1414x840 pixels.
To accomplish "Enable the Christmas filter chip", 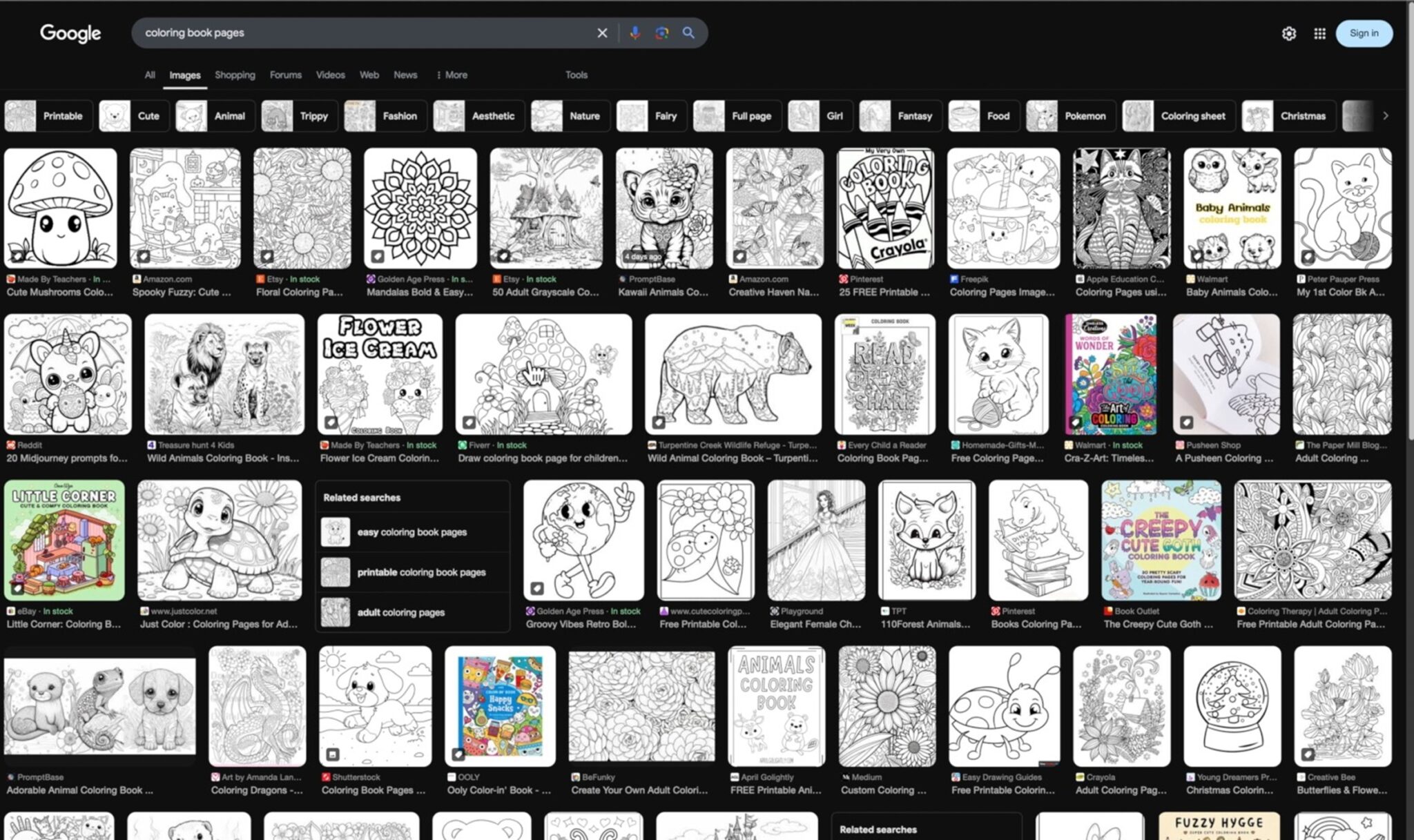I will pyautogui.click(x=1288, y=116).
